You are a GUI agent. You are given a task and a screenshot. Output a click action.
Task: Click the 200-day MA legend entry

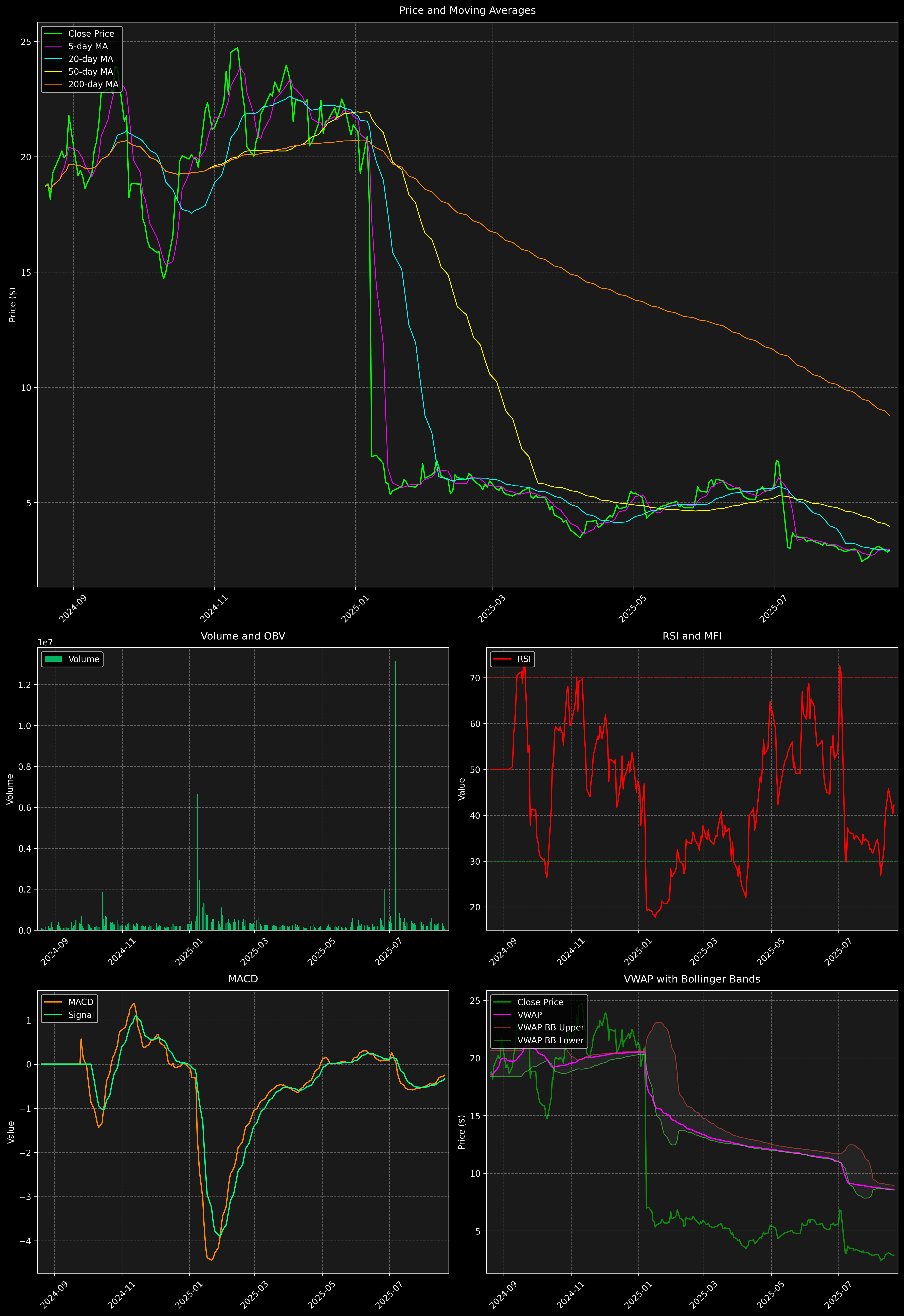pyautogui.click(x=93, y=84)
